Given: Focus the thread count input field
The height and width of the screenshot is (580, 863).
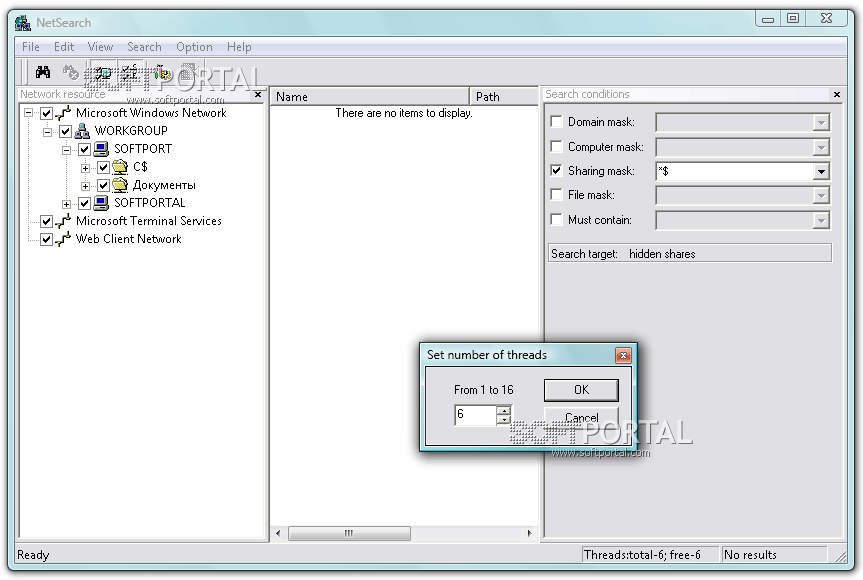Looking at the screenshot, I should [476, 415].
